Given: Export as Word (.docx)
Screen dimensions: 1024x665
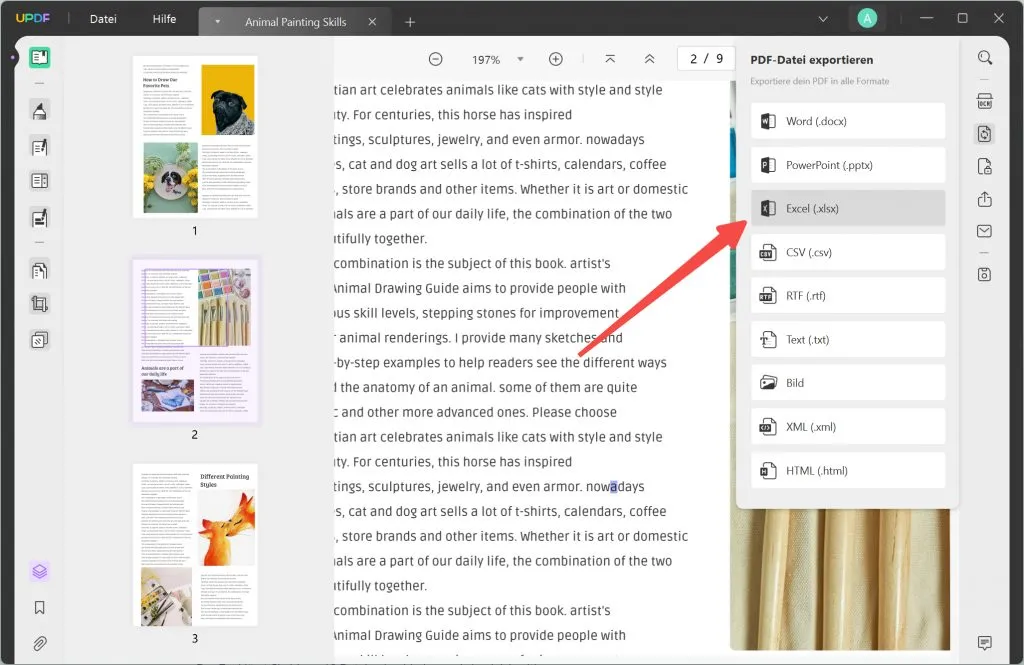Looking at the screenshot, I should tap(848, 121).
